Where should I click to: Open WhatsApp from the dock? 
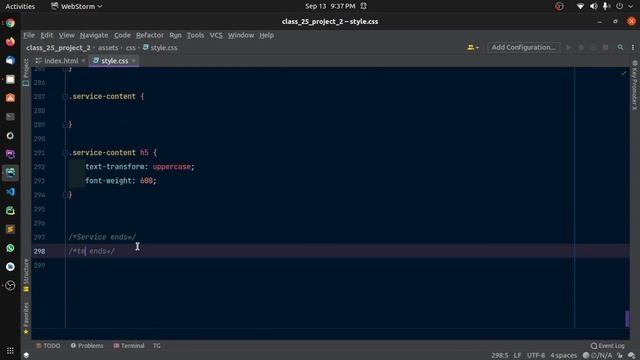tap(10, 248)
